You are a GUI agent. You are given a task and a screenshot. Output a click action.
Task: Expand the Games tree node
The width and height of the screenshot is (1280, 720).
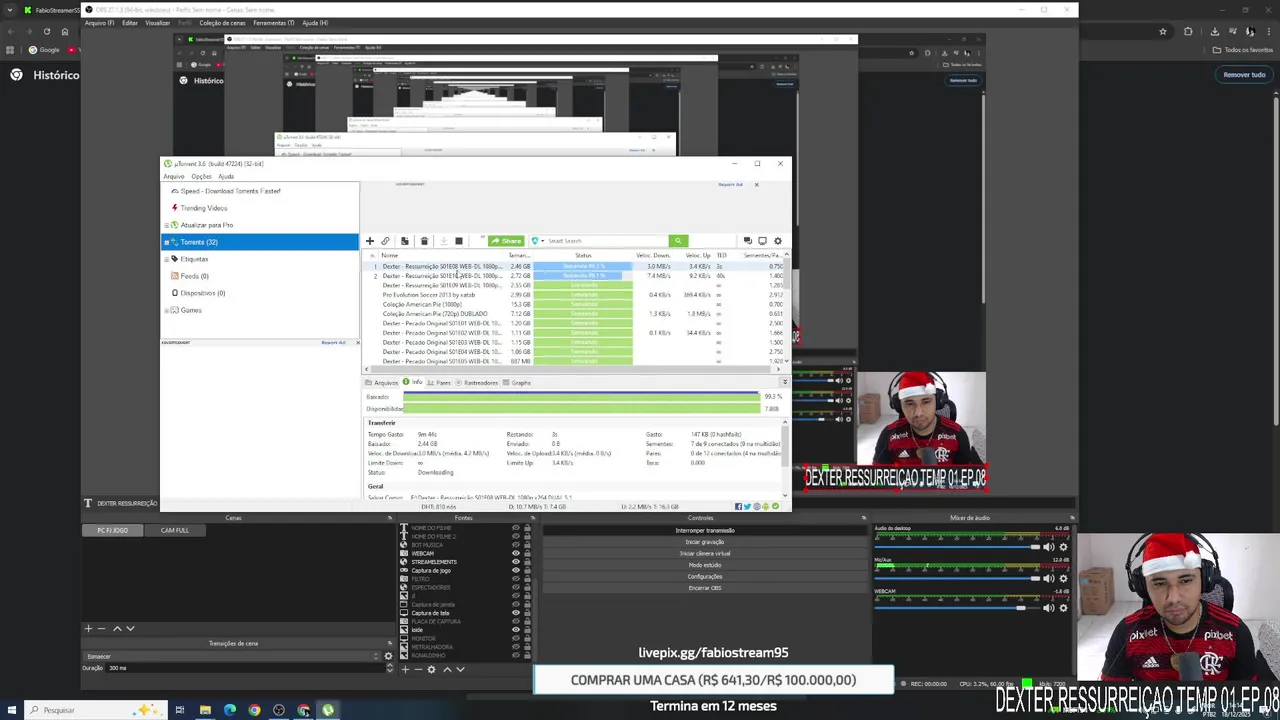pos(167,310)
